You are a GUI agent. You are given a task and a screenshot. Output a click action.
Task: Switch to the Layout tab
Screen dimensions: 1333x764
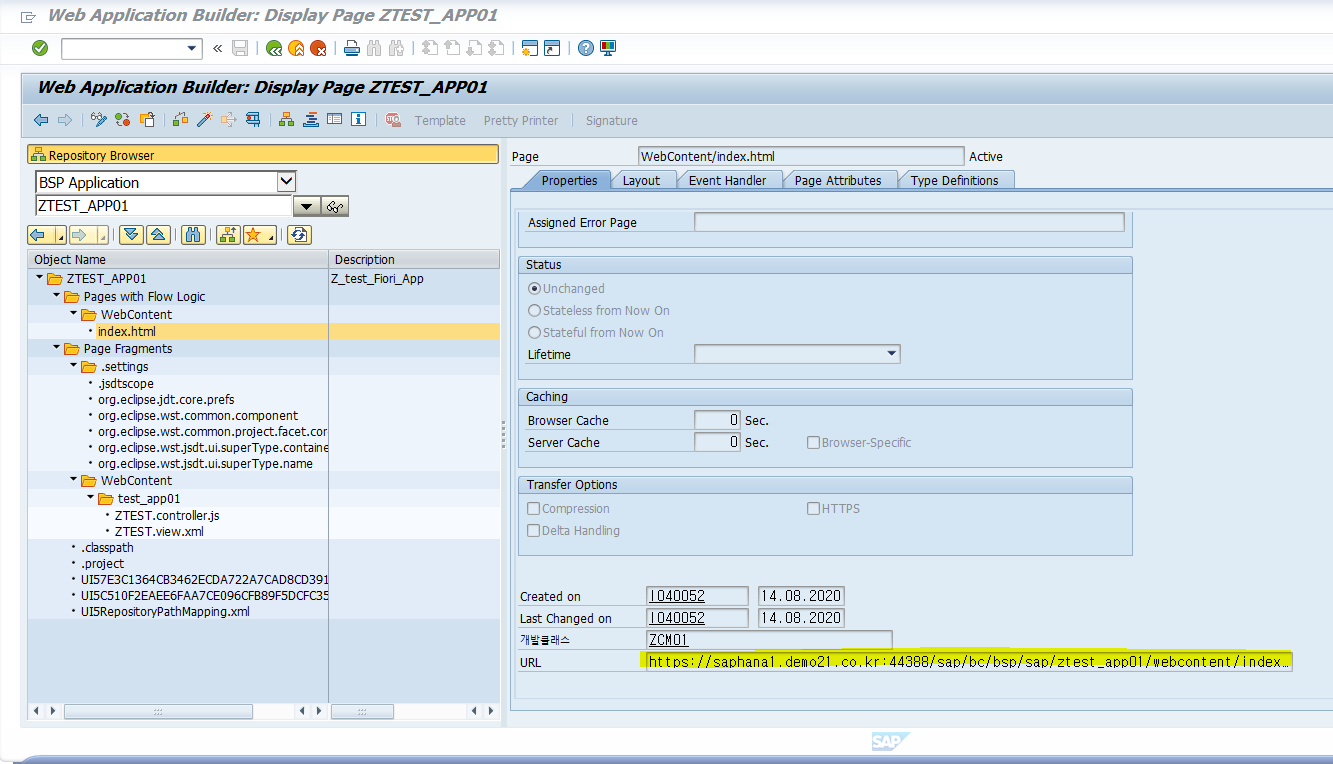(641, 180)
